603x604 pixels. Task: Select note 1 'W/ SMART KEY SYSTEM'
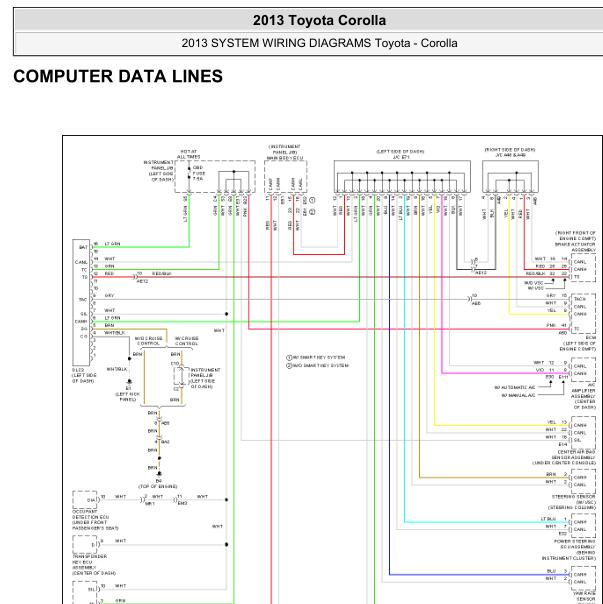[316, 357]
